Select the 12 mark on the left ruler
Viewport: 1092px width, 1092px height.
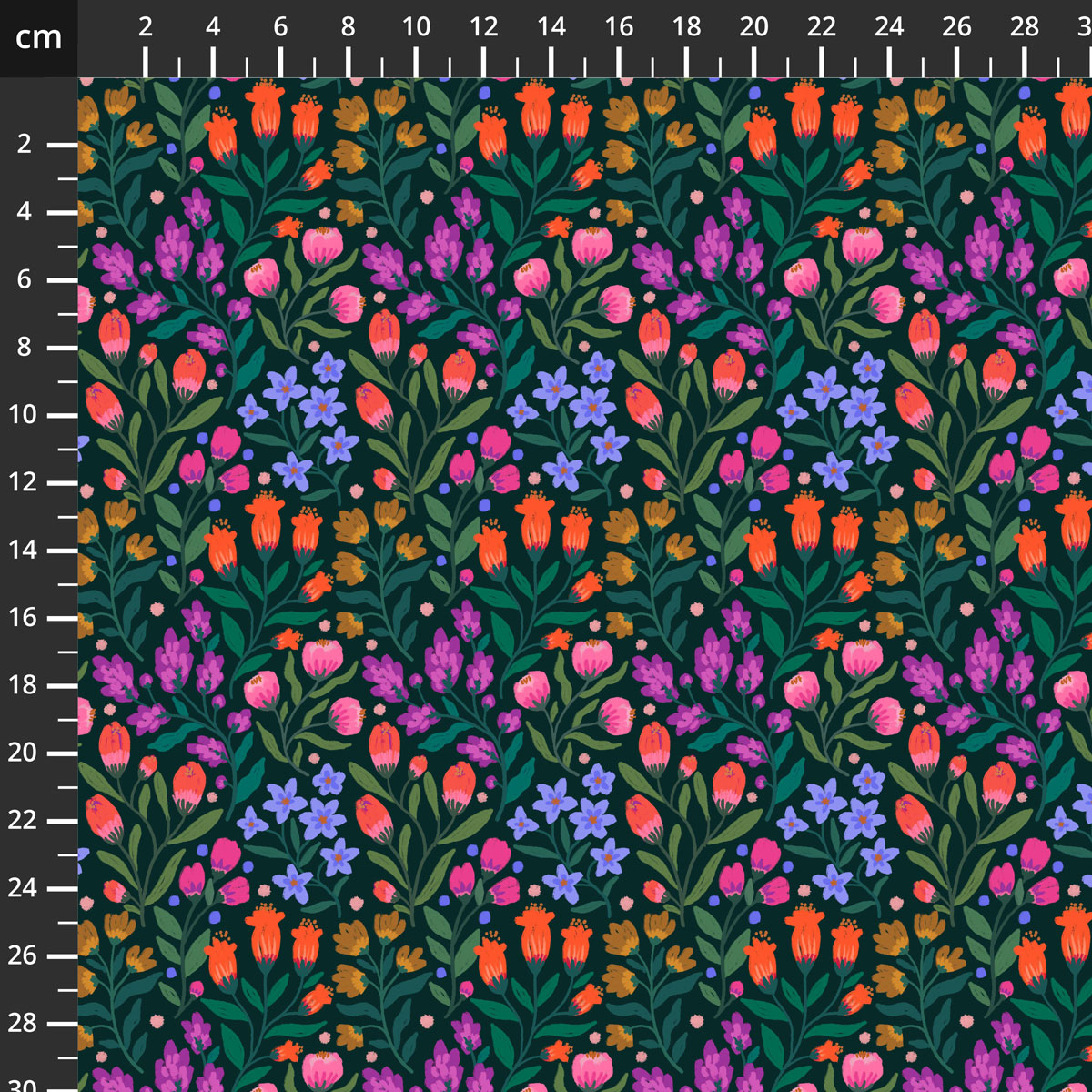pos(23,482)
